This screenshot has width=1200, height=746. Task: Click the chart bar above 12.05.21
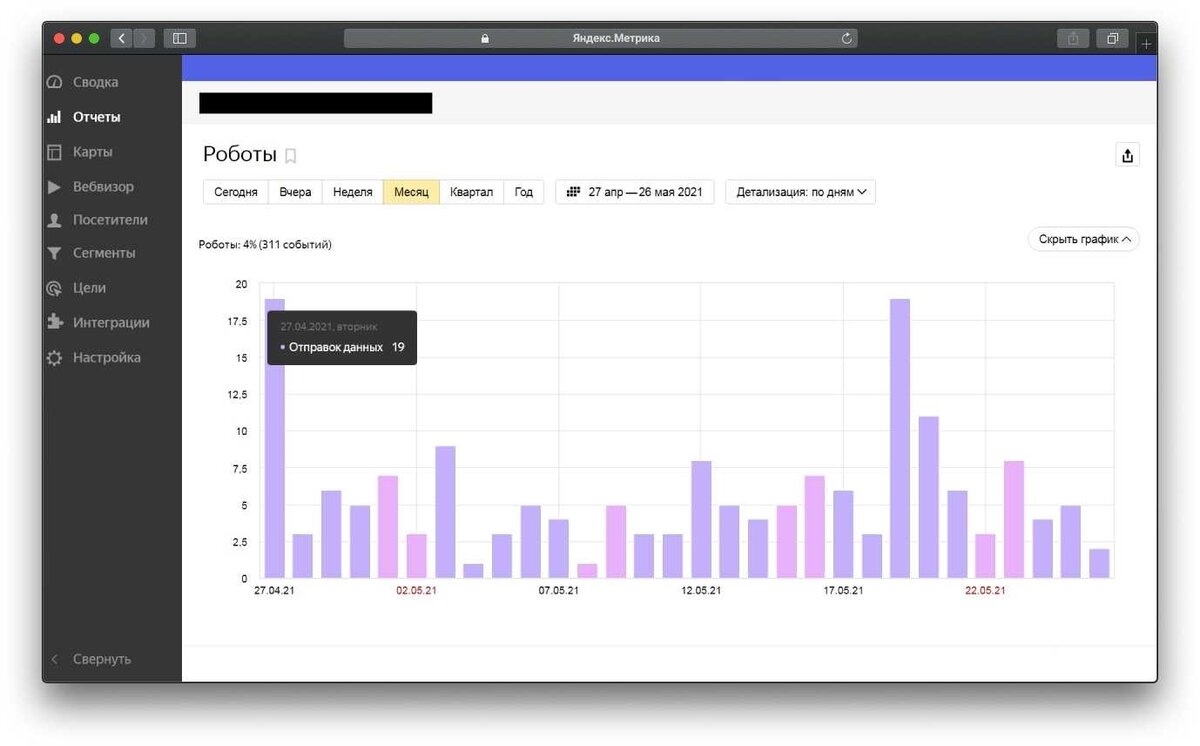(x=701, y=519)
